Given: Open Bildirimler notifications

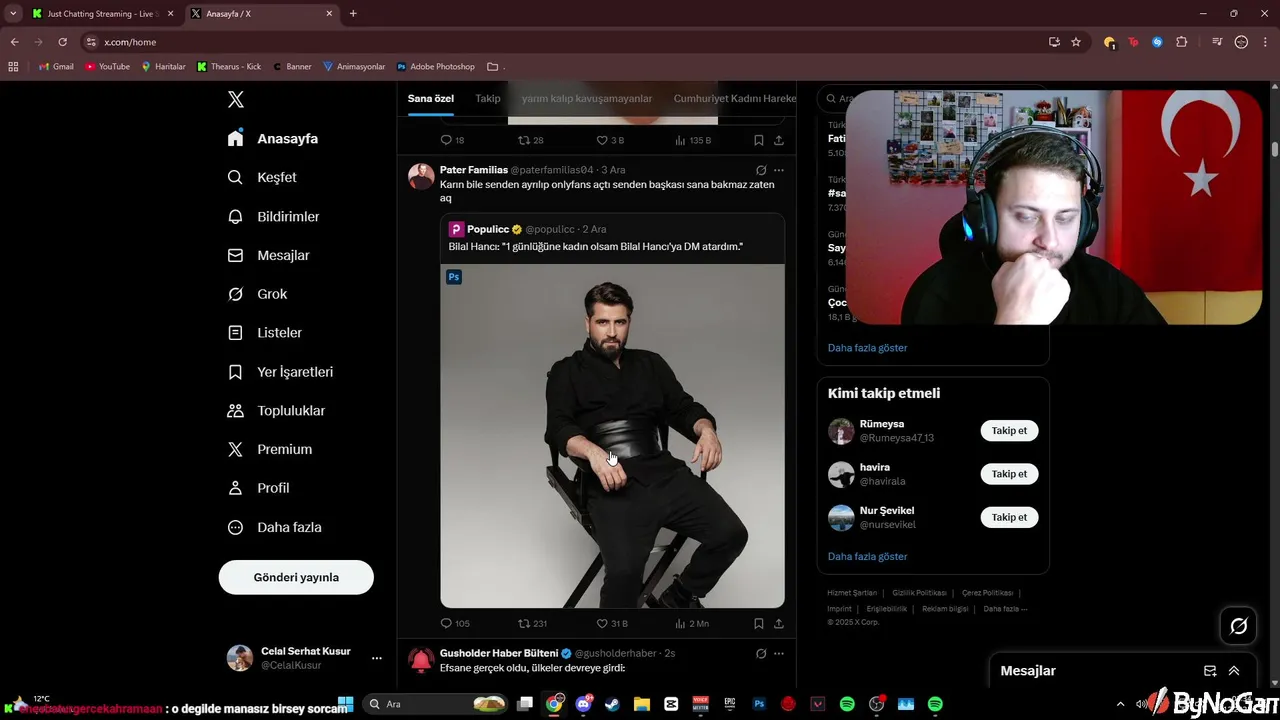Looking at the screenshot, I should tap(273, 216).
